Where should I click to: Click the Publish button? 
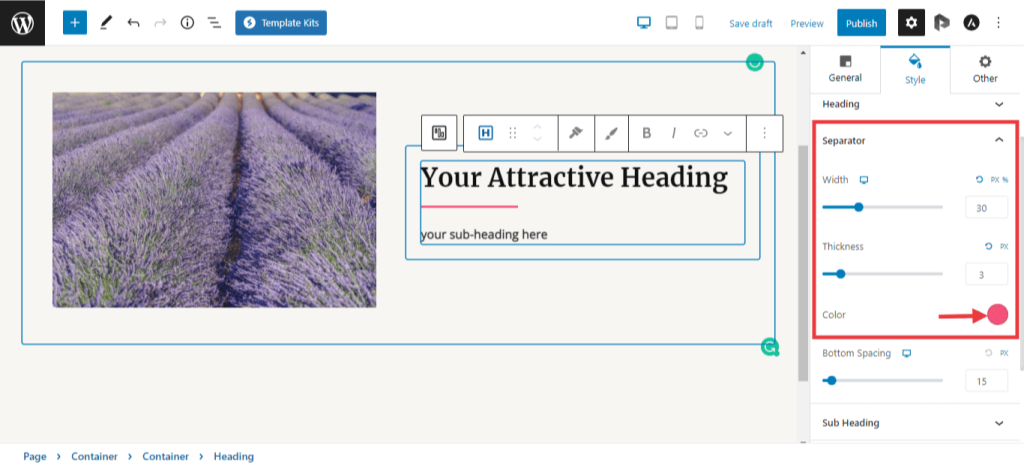(x=861, y=23)
